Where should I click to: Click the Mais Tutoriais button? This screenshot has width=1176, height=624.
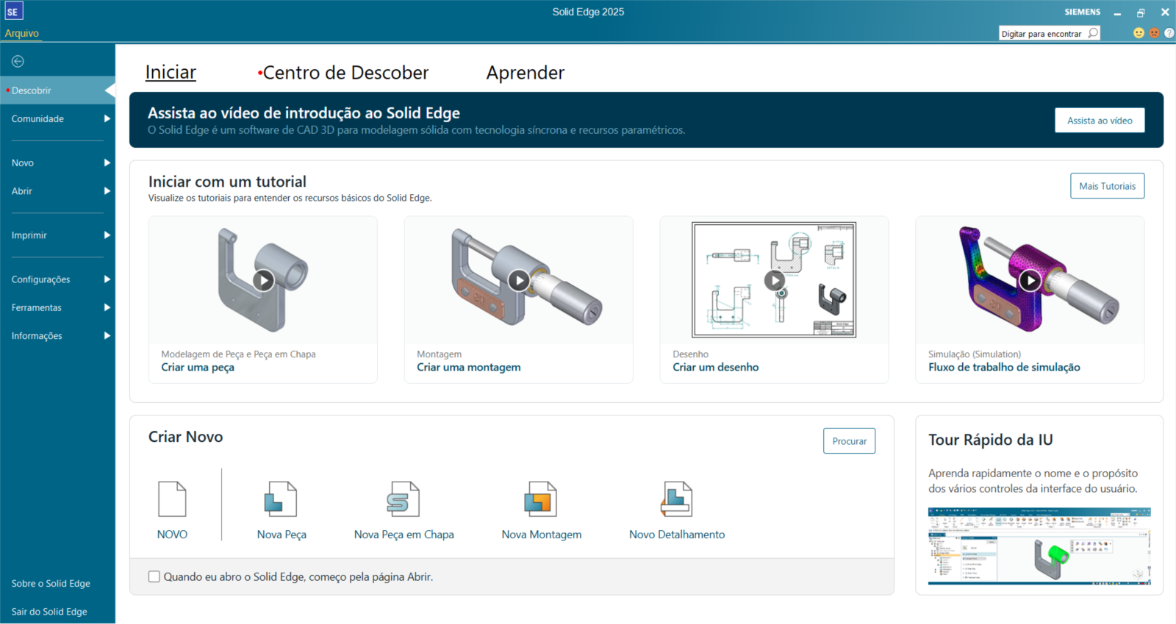click(x=1107, y=186)
